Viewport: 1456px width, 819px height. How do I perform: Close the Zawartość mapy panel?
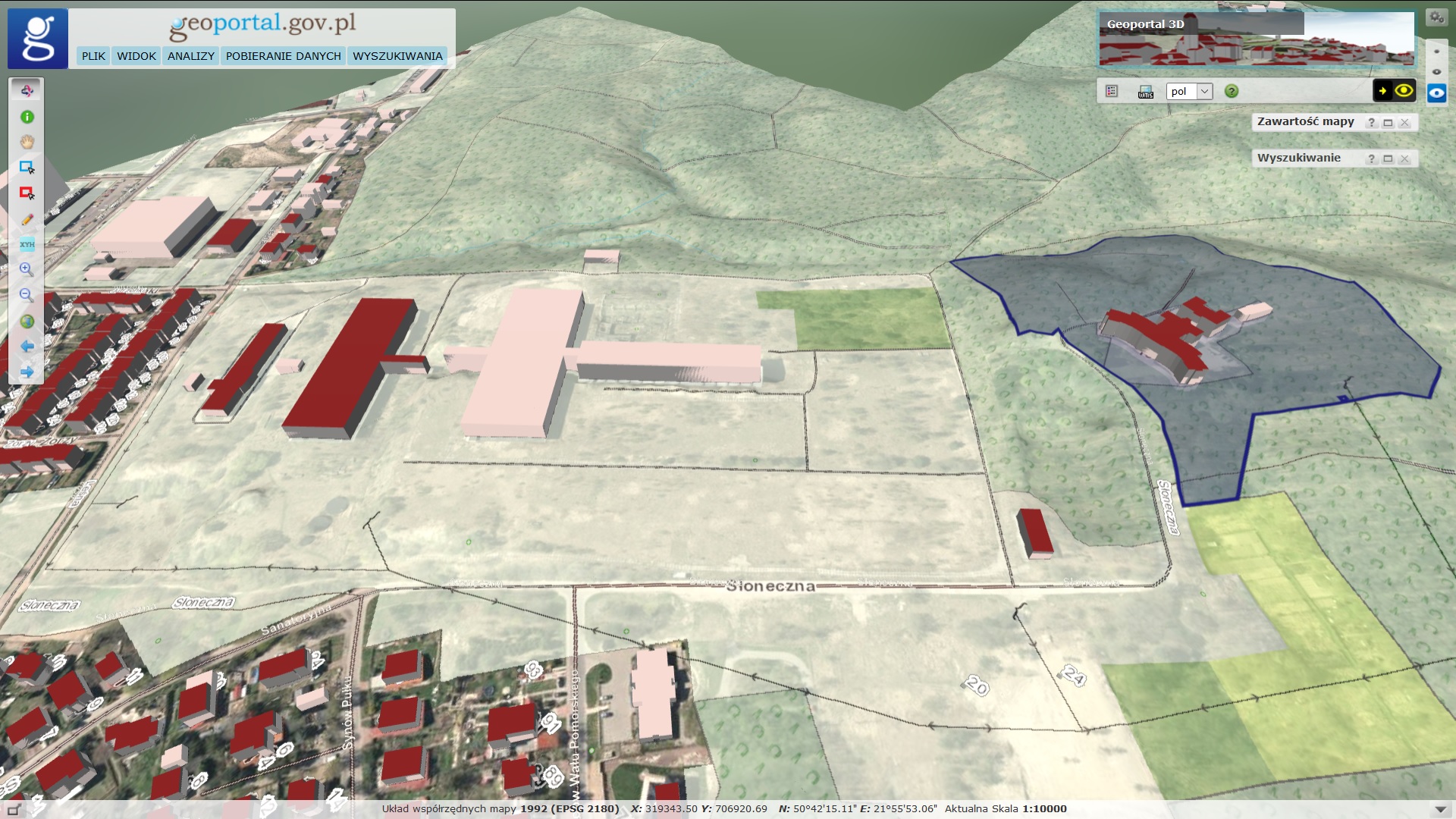click(1404, 122)
